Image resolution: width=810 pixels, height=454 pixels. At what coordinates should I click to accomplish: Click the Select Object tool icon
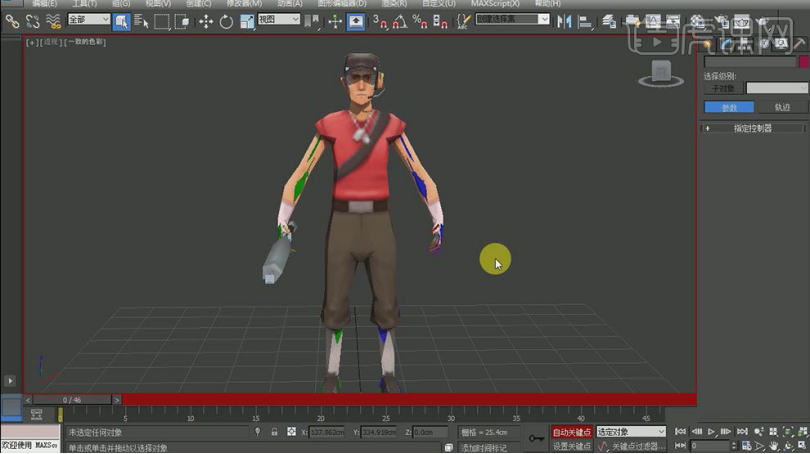121,21
